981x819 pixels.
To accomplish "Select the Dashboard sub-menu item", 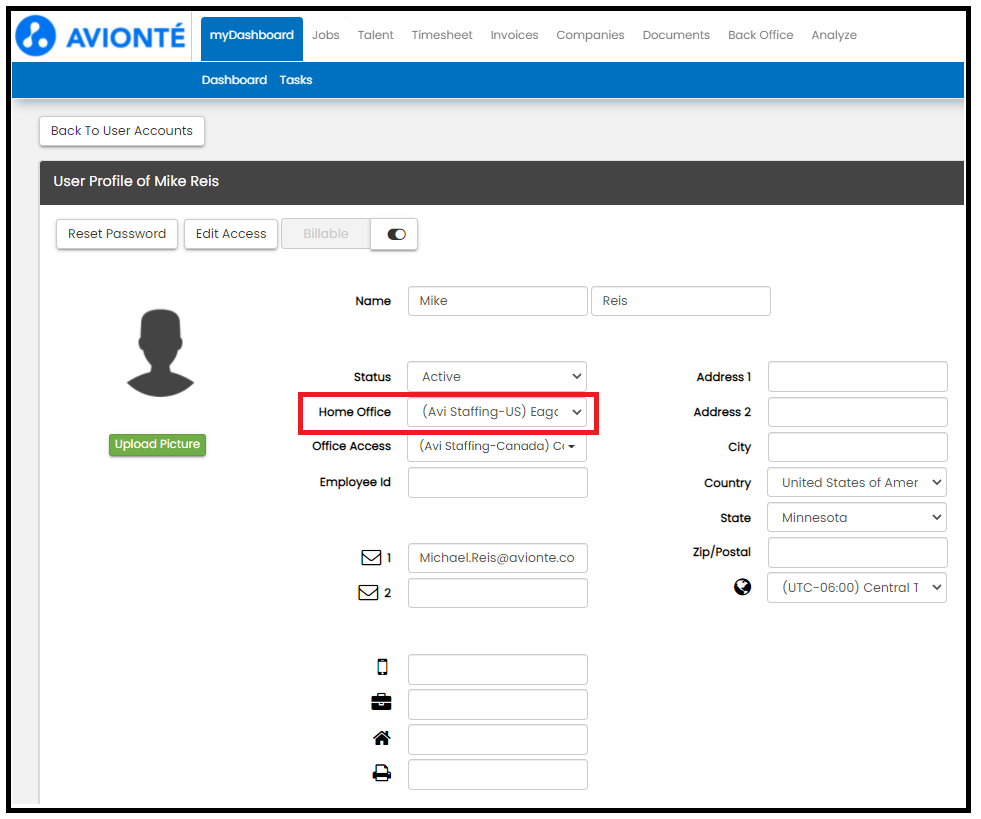I will coord(234,80).
